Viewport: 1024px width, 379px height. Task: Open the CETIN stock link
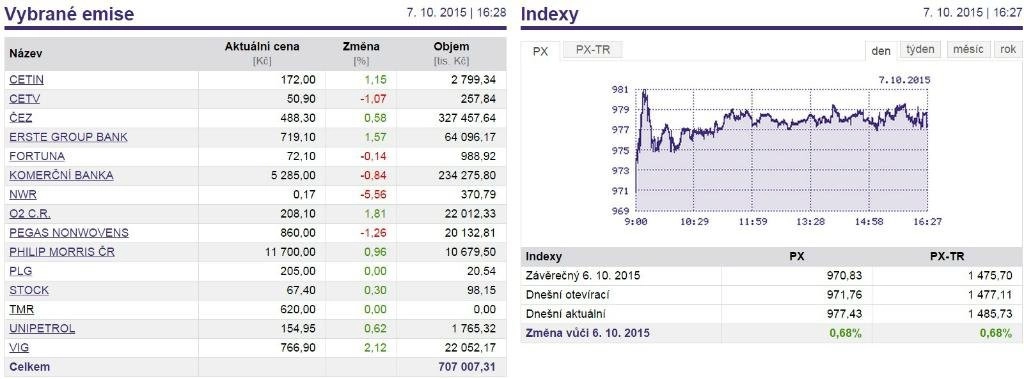pos(26,80)
